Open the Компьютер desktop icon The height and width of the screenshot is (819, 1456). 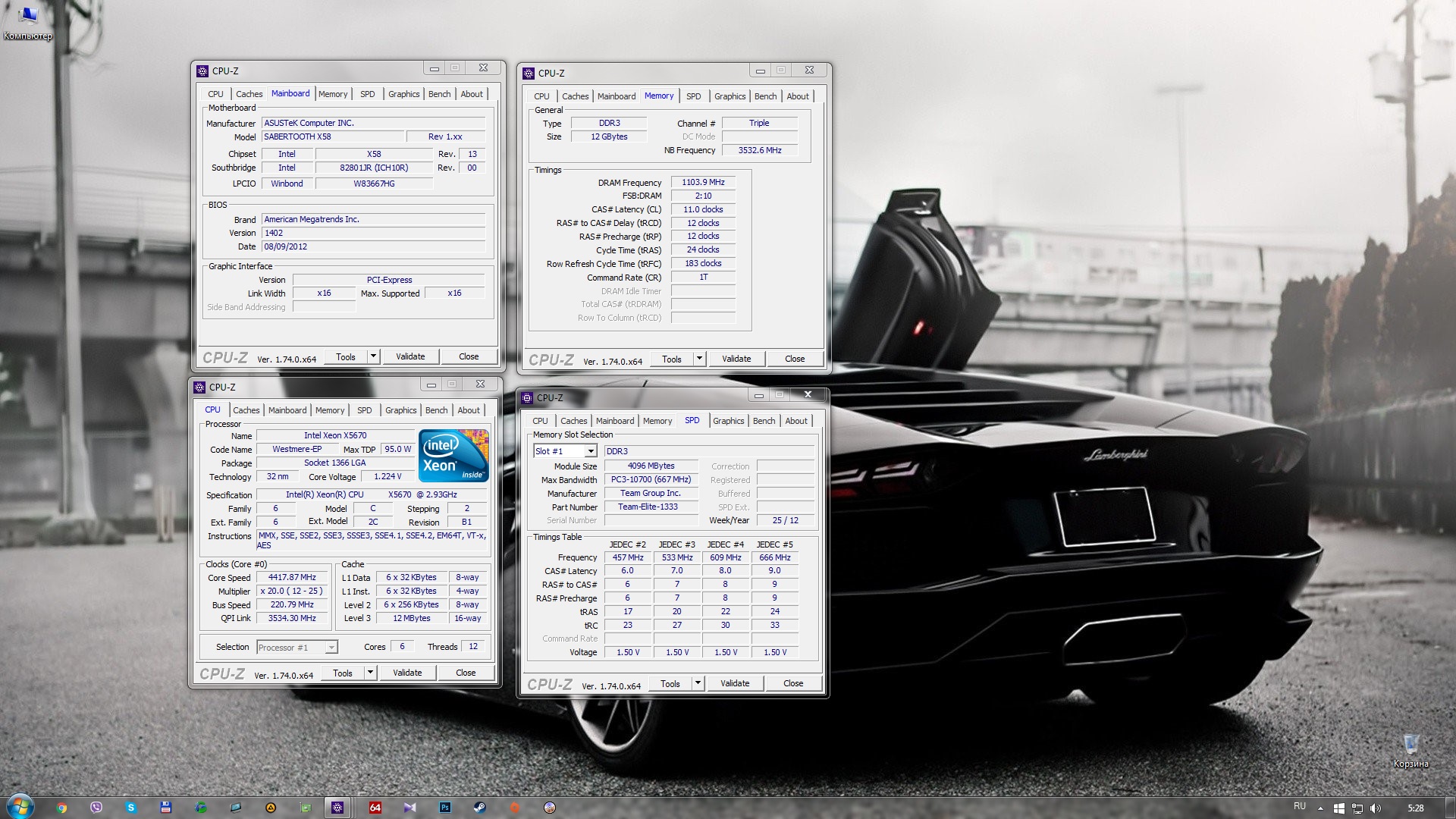tap(28, 23)
